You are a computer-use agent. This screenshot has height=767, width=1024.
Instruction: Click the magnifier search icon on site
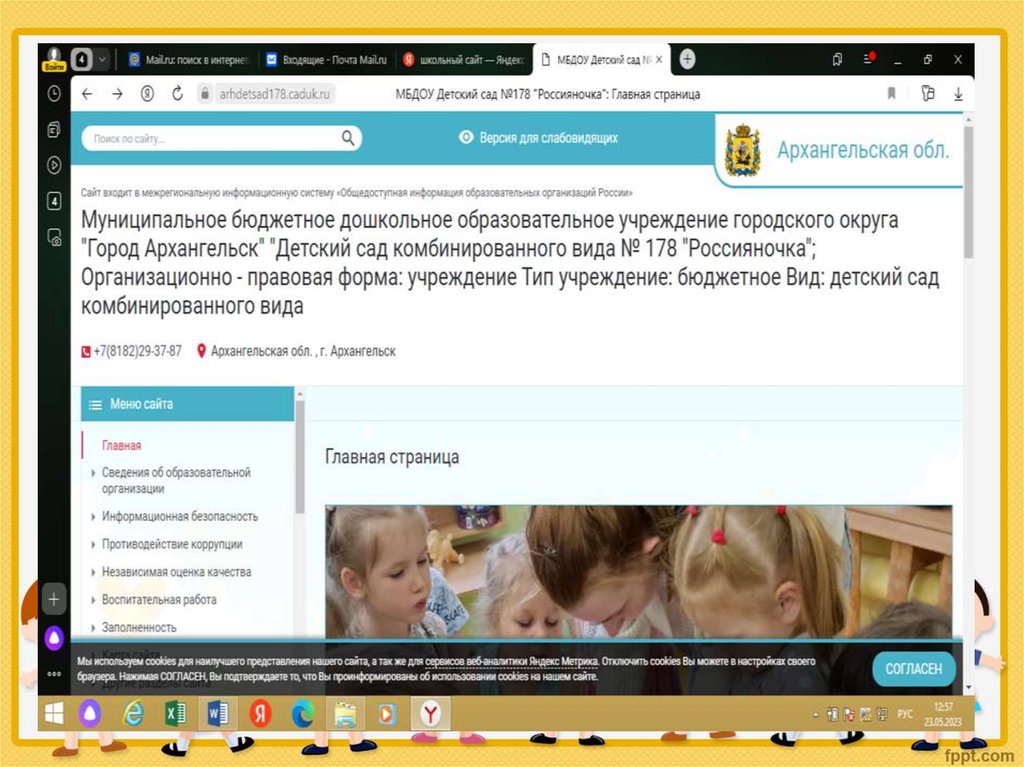pos(348,138)
